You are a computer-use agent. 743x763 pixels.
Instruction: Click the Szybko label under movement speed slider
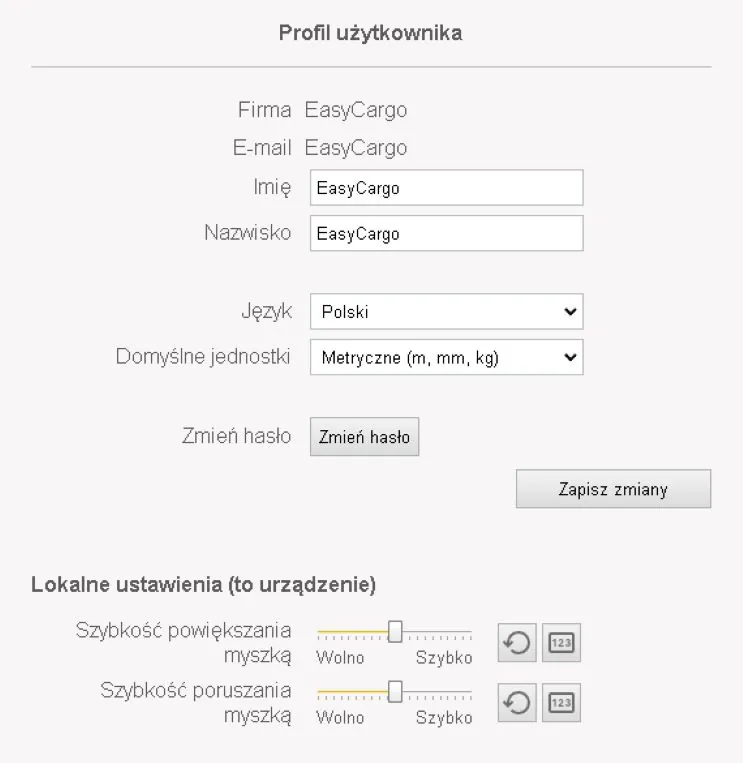pyautogui.click(x=444, y=718)
